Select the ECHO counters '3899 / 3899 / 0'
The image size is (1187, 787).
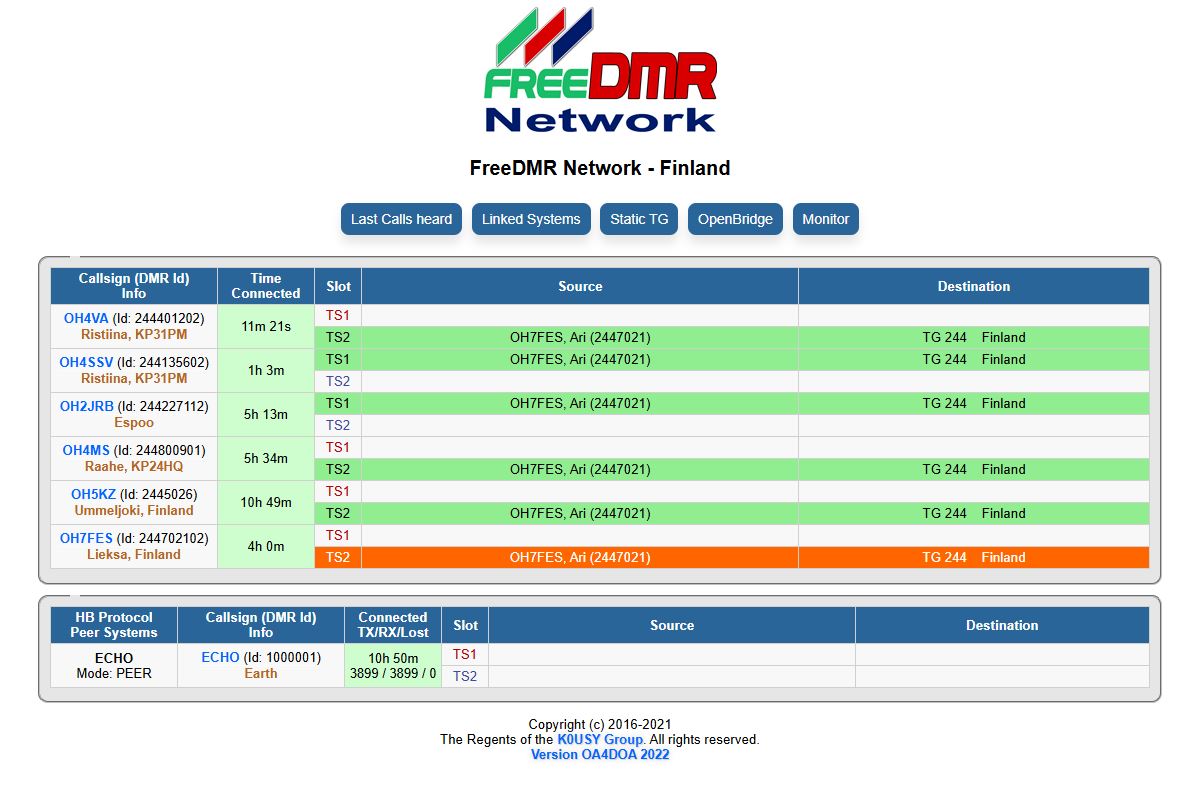click(x=393, y=673)
